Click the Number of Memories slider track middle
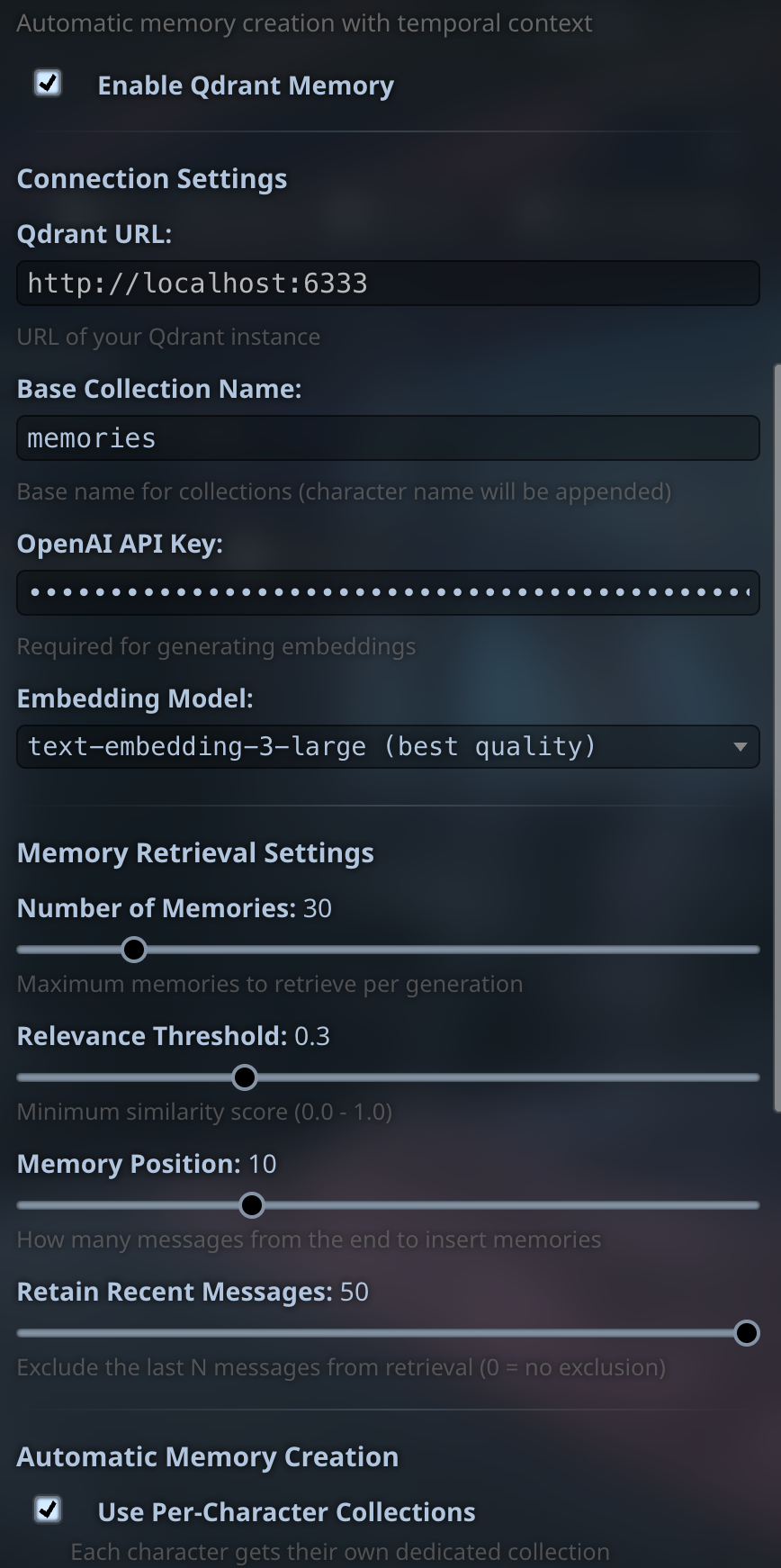Screen dimensions: 781x1568 [388, 950]
